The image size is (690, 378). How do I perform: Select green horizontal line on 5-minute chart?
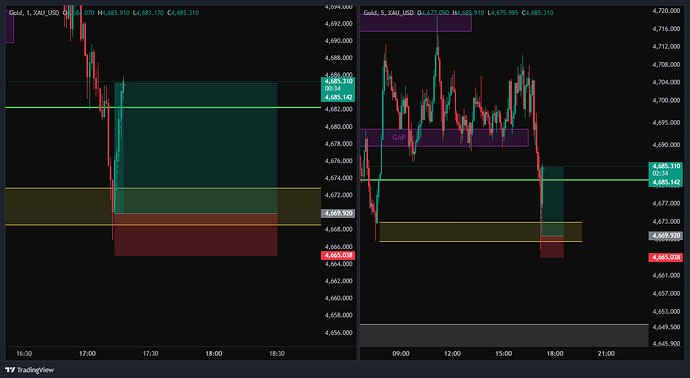504,180
